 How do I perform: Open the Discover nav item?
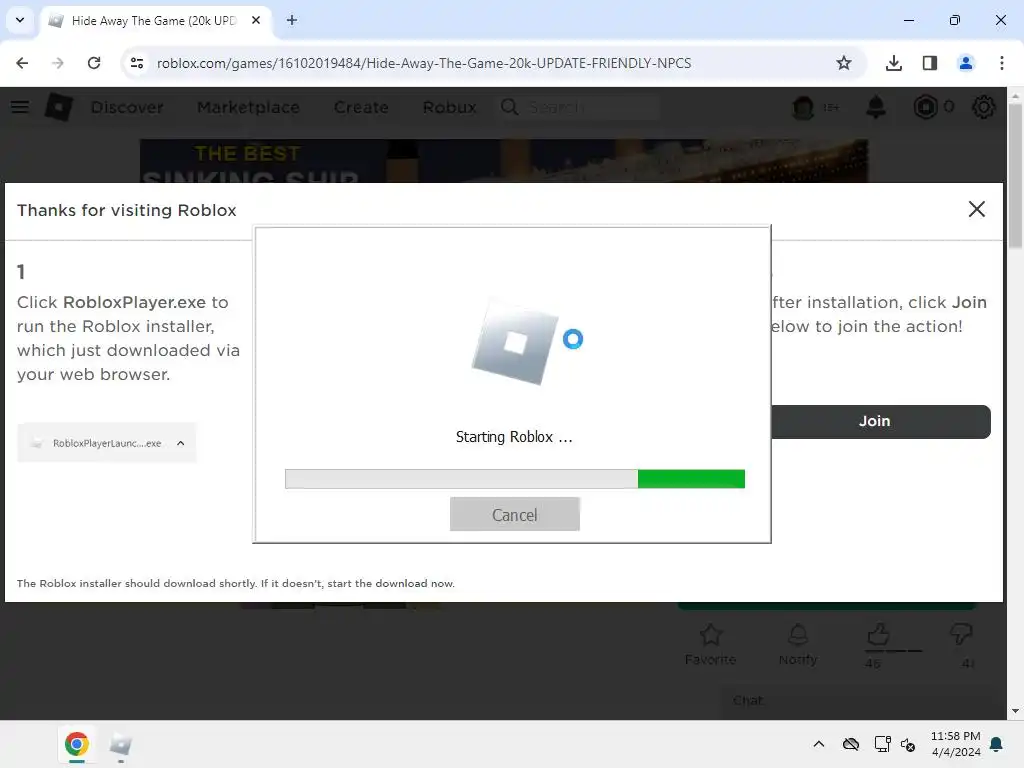[127, 107]
